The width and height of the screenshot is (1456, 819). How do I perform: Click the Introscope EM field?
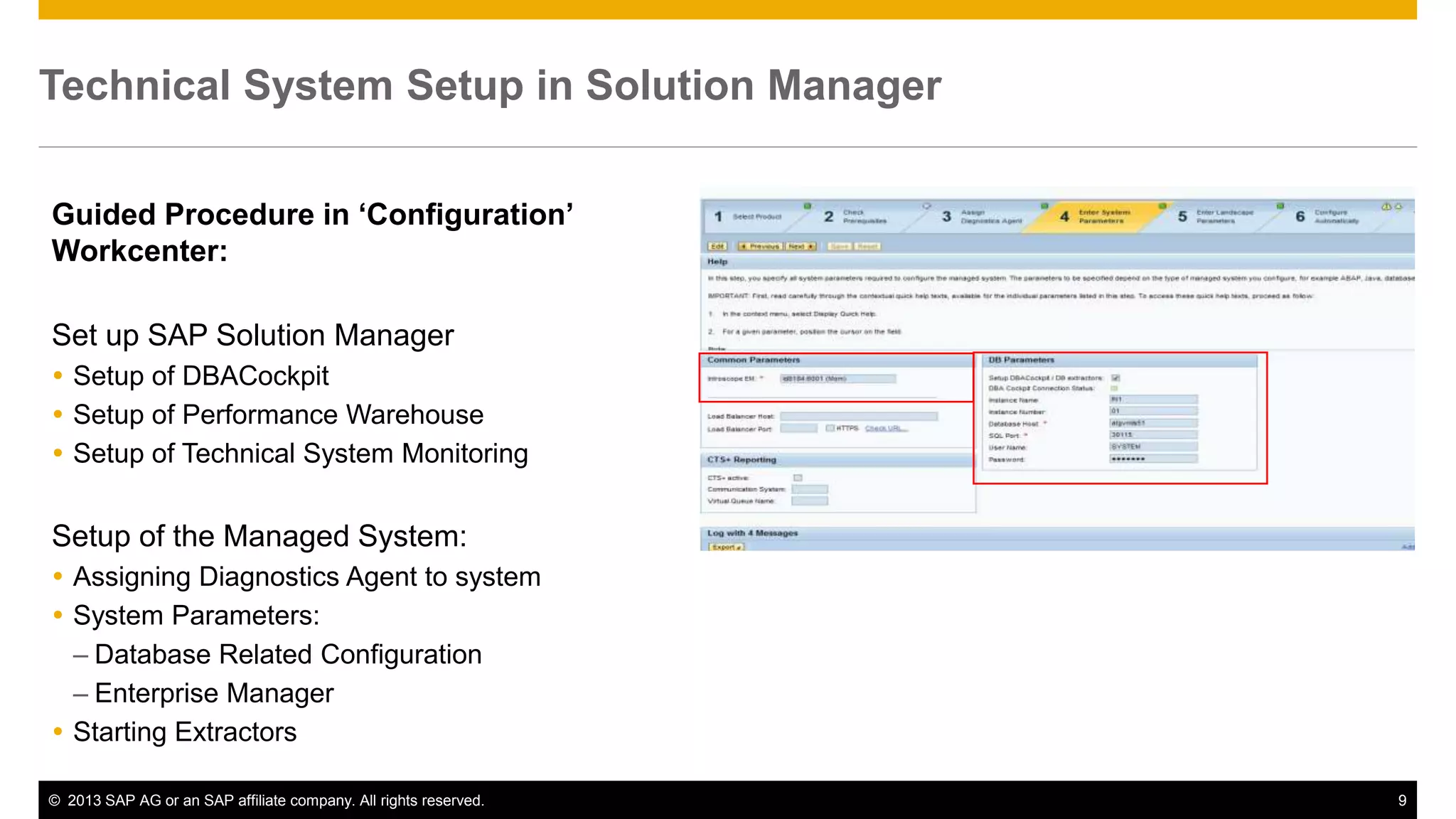837,379
